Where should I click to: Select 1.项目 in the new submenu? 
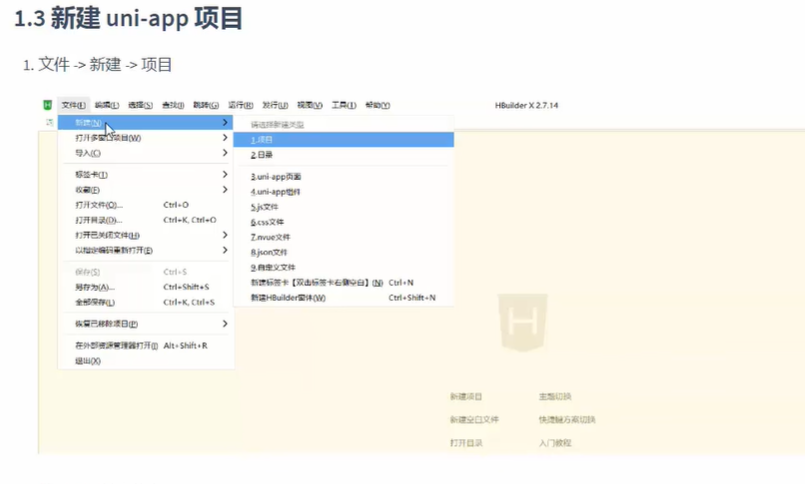(343, 140)
